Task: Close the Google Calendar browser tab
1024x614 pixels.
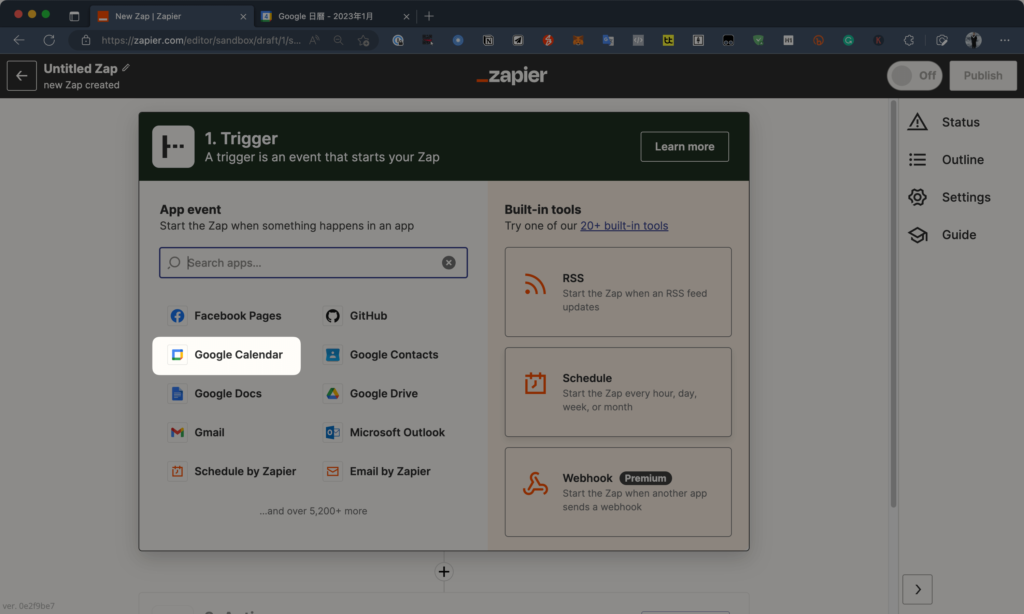Action: pyautogui.click(x=406, y=16)
